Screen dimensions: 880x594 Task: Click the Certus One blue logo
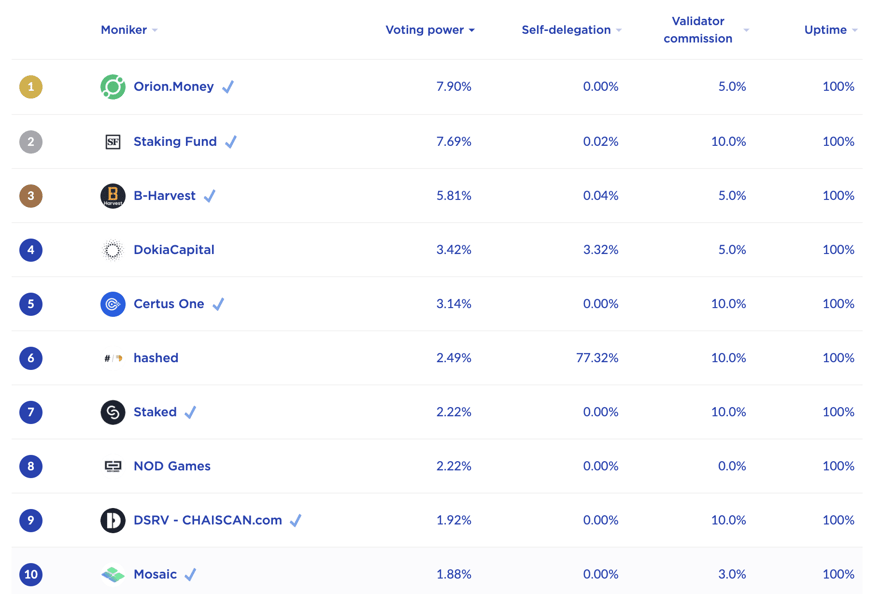point(113,304)
